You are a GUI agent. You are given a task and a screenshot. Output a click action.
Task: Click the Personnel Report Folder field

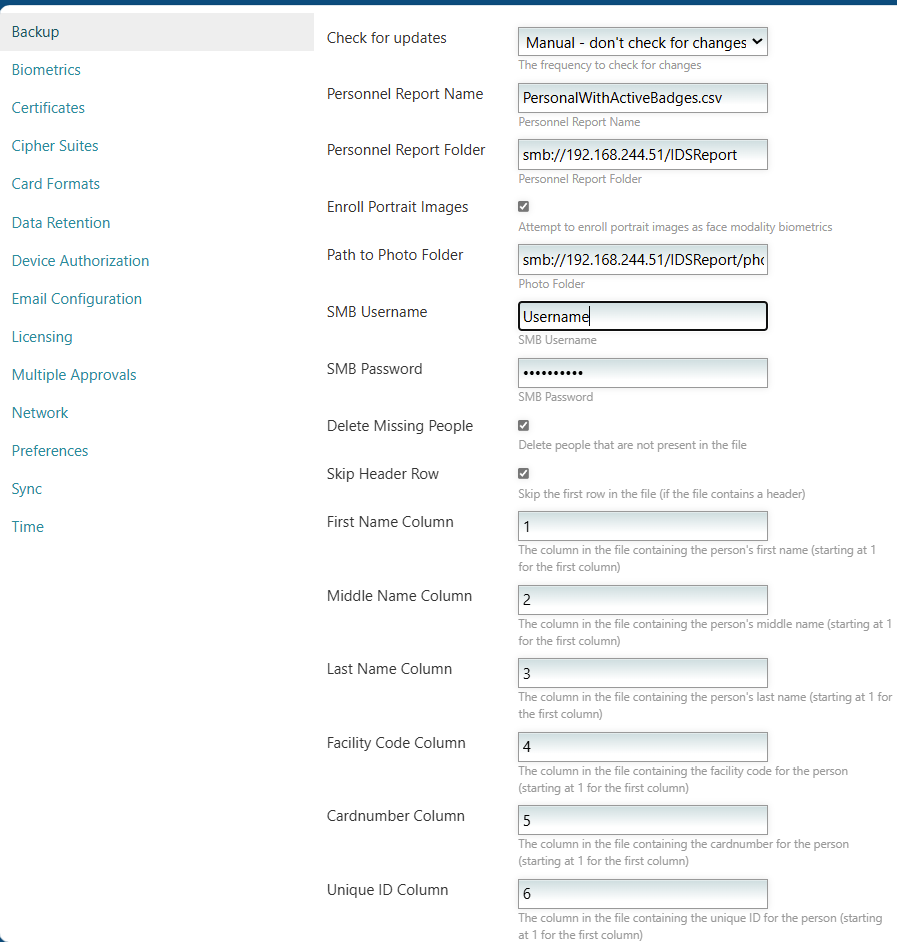click(642, 154)
